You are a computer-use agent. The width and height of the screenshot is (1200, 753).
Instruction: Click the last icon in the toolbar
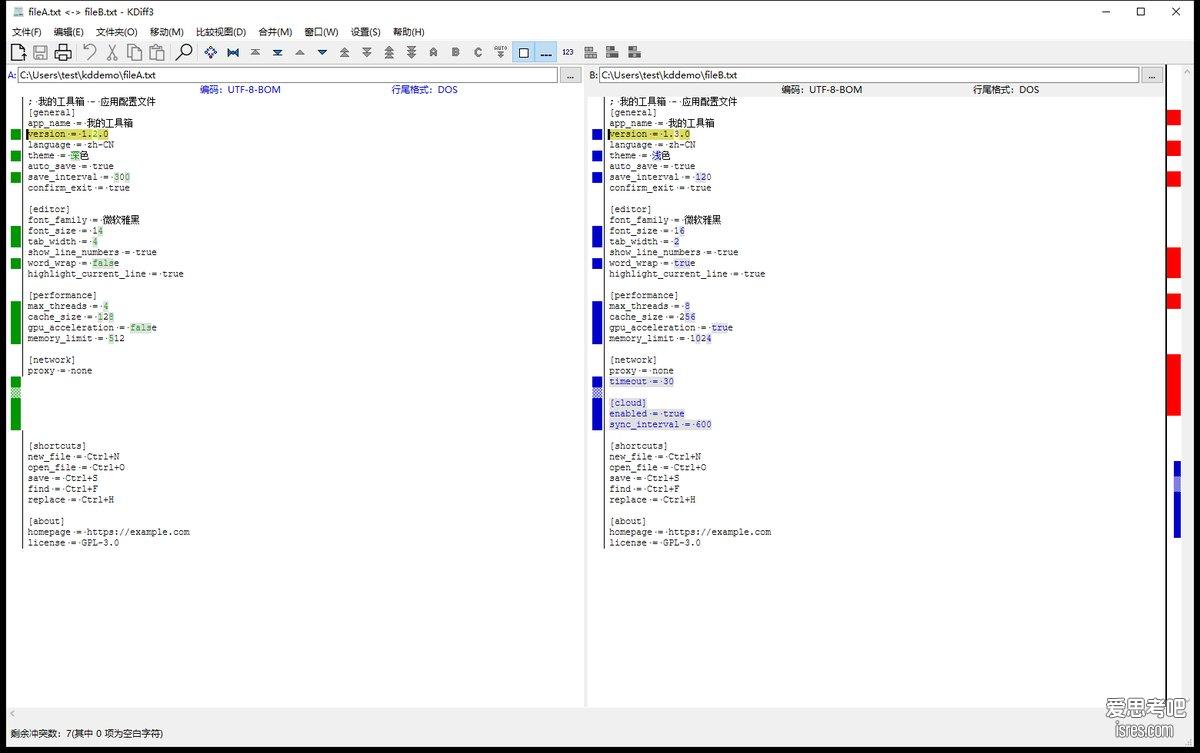tap(634, 52)
